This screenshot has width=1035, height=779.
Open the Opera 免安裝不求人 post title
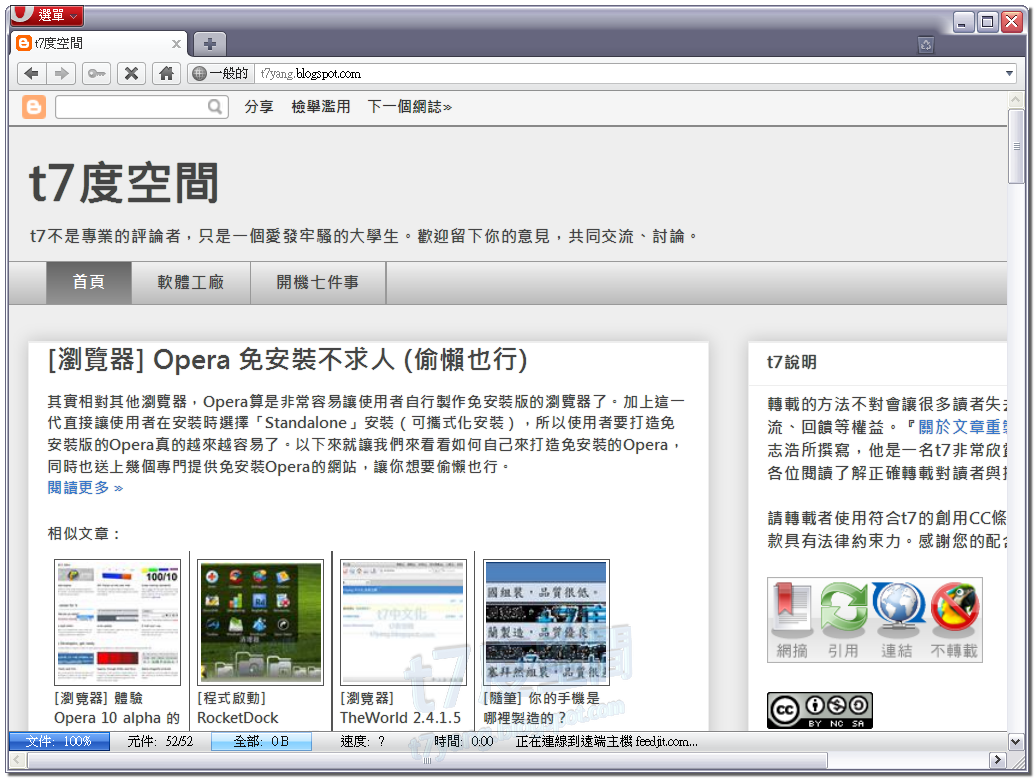[287, 360]
